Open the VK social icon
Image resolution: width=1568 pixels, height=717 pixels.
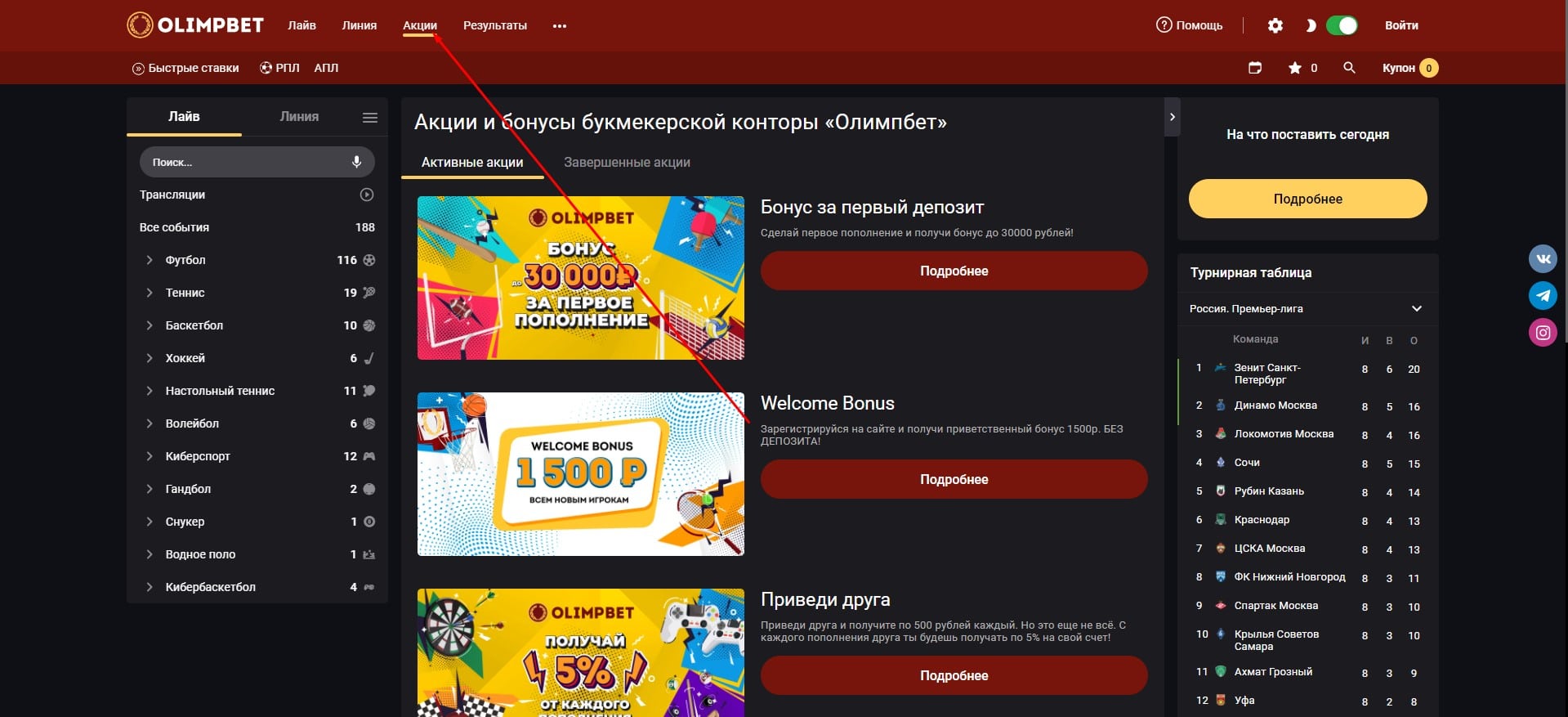[x=1543, y=258]
